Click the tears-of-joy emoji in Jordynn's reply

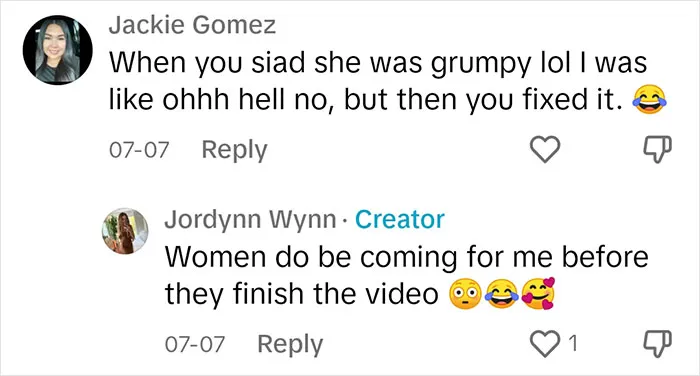502,294
